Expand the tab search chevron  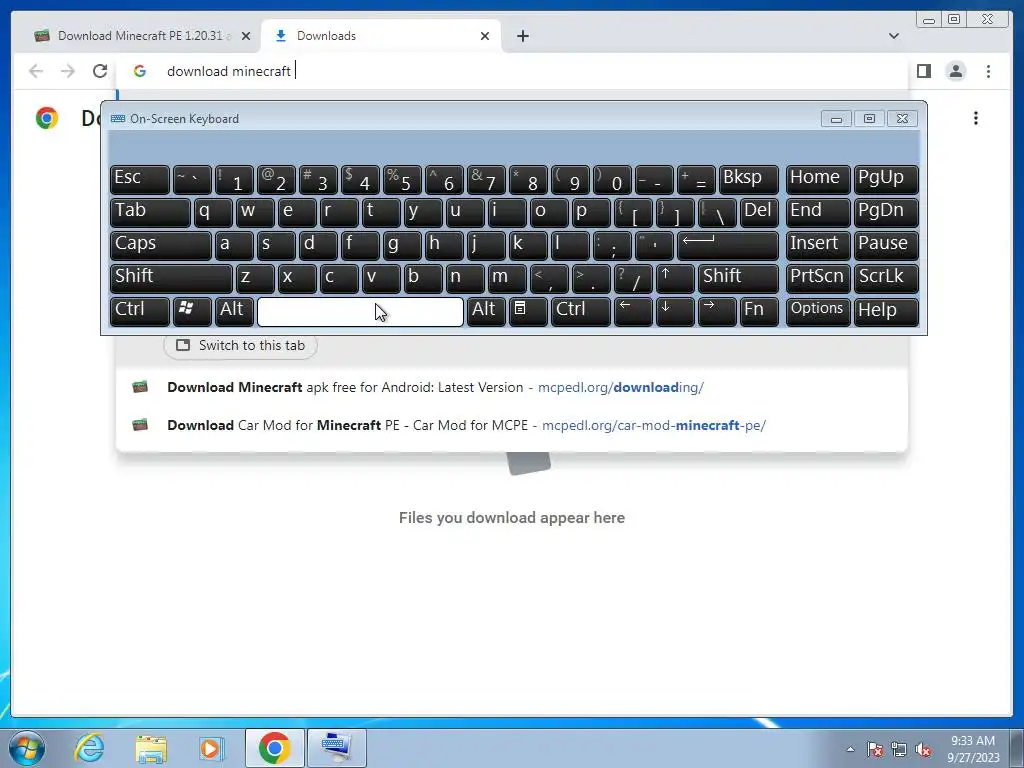894,36
